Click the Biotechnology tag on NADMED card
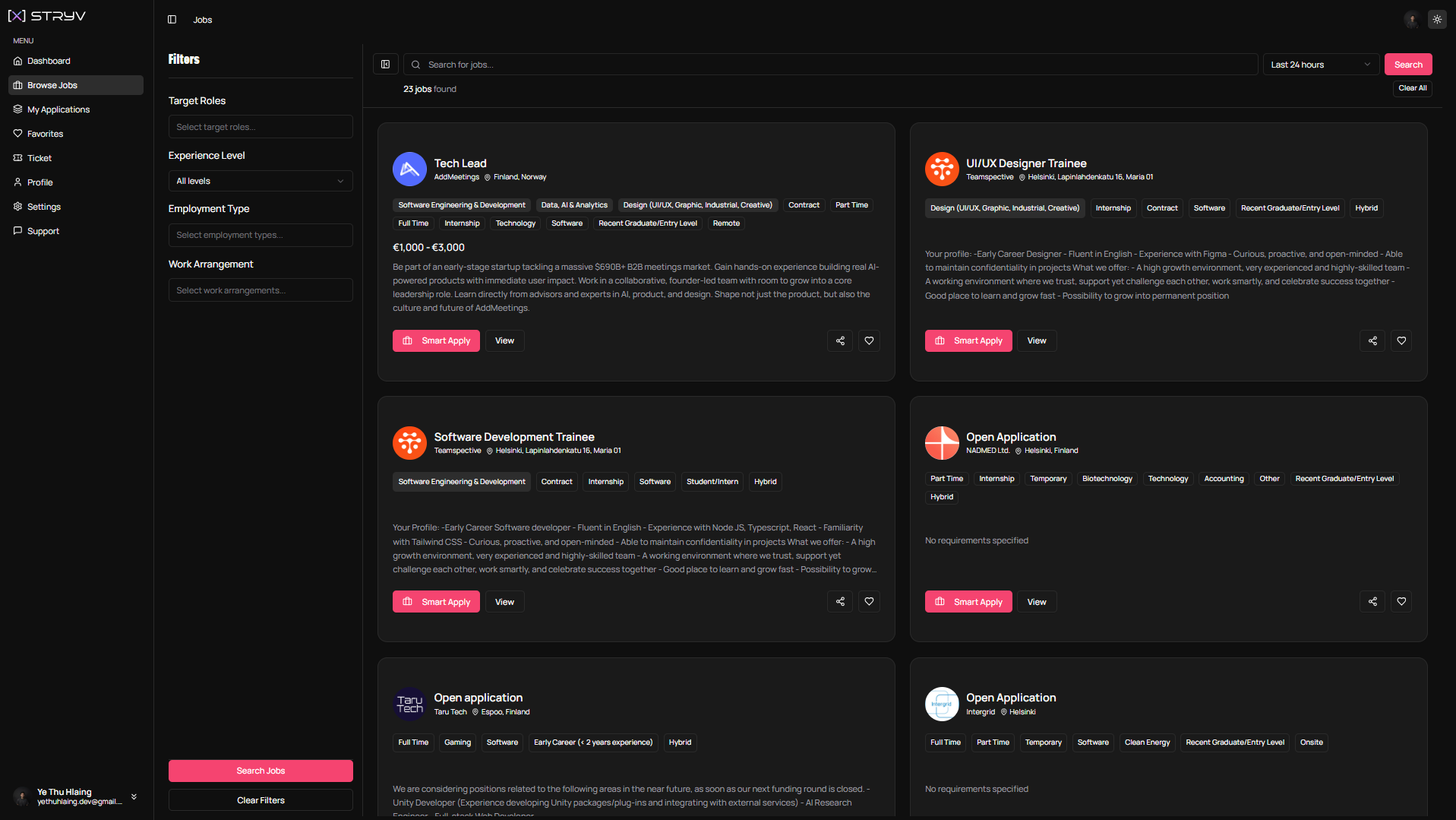Screen dimensions: 1456x820 click(1107, 479)
